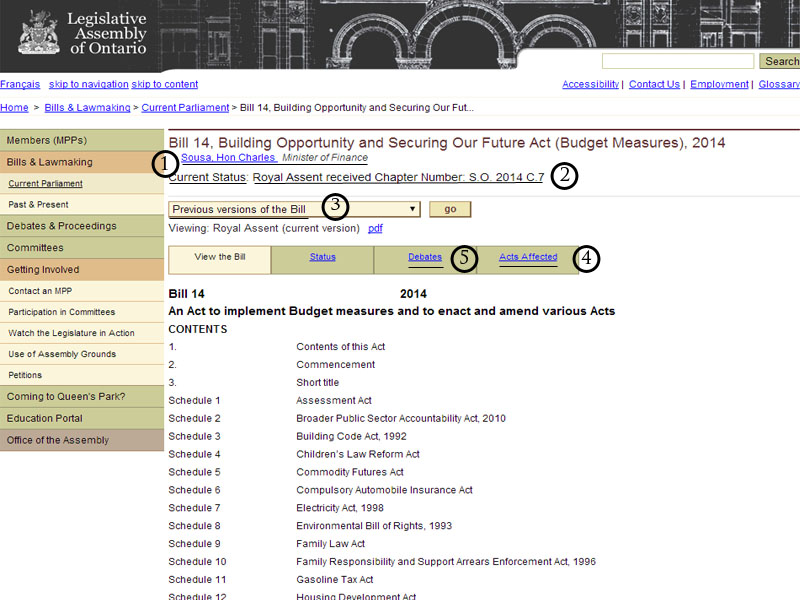
Task: Select Current Parliament in sidebar
Action: pyautogui.click(x=82, y=184)
